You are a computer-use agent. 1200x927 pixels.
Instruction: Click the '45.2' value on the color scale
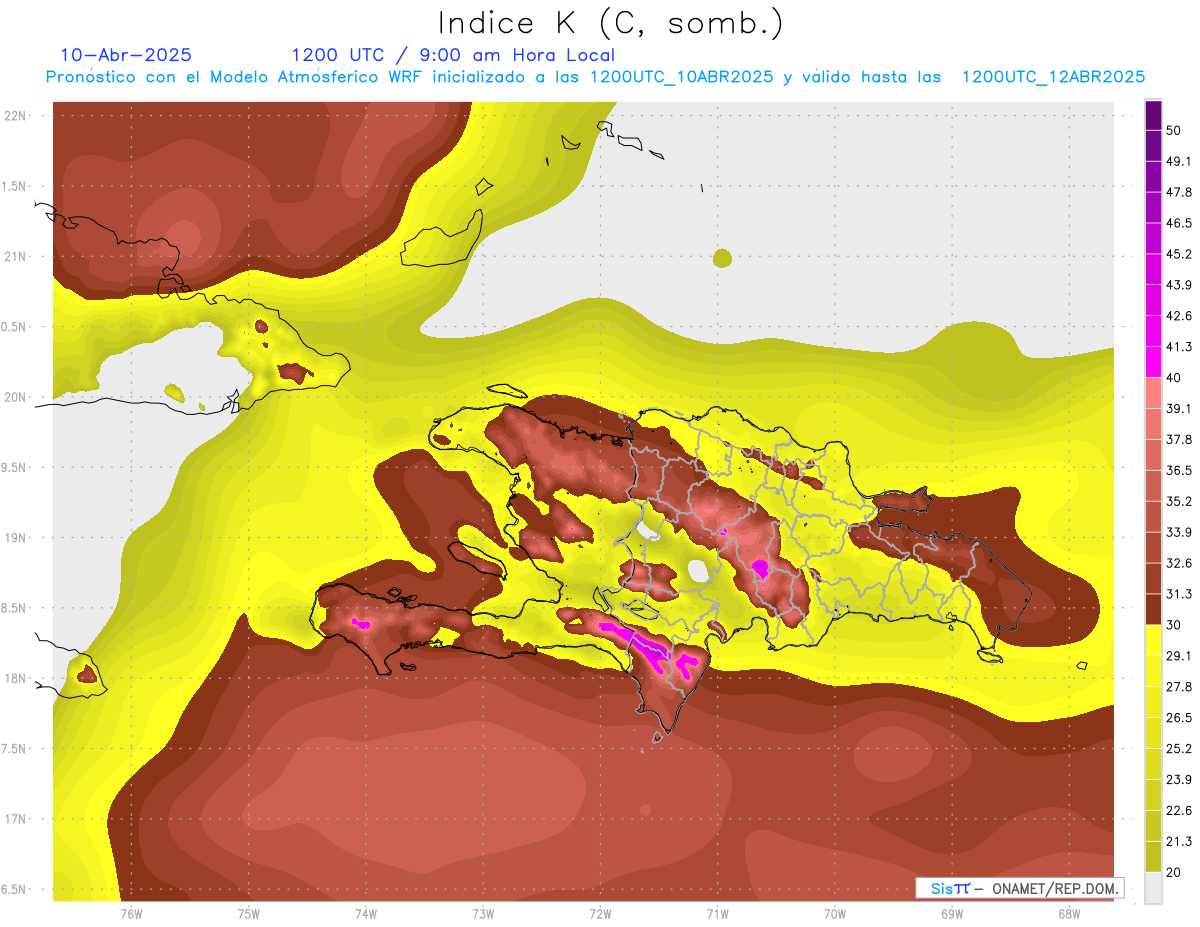click(x=1179, y=254)
